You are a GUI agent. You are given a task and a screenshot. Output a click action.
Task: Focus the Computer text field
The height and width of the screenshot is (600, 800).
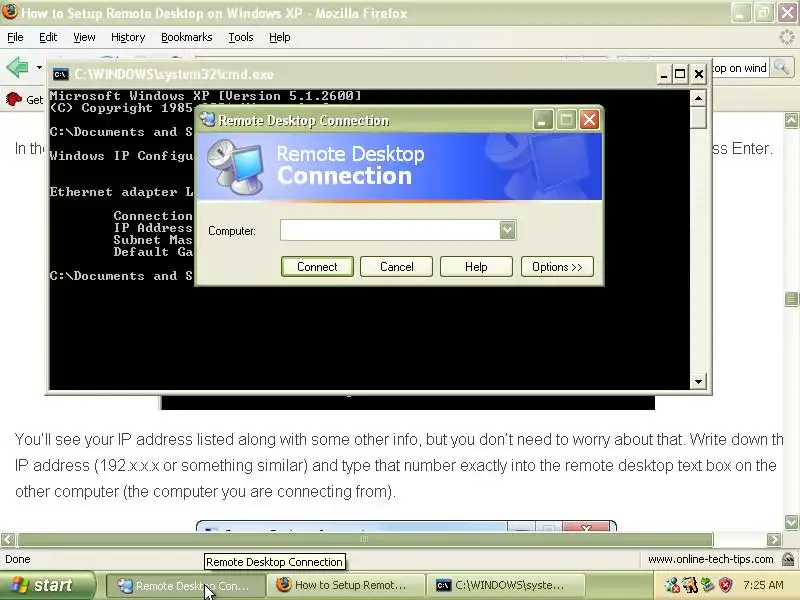pyautogui.click(x=390, y=230)
